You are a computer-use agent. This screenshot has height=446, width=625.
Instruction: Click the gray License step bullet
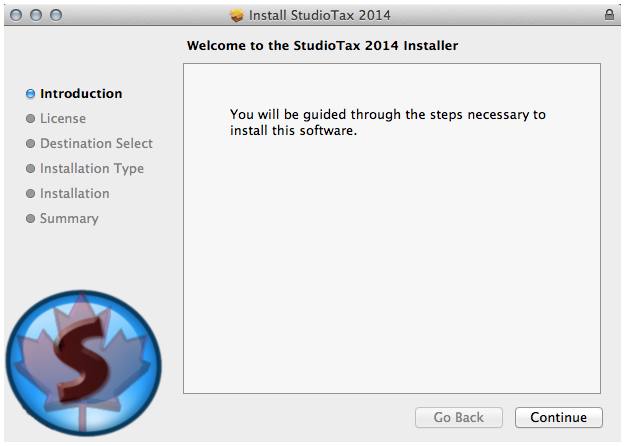click(x=30, y=118)
